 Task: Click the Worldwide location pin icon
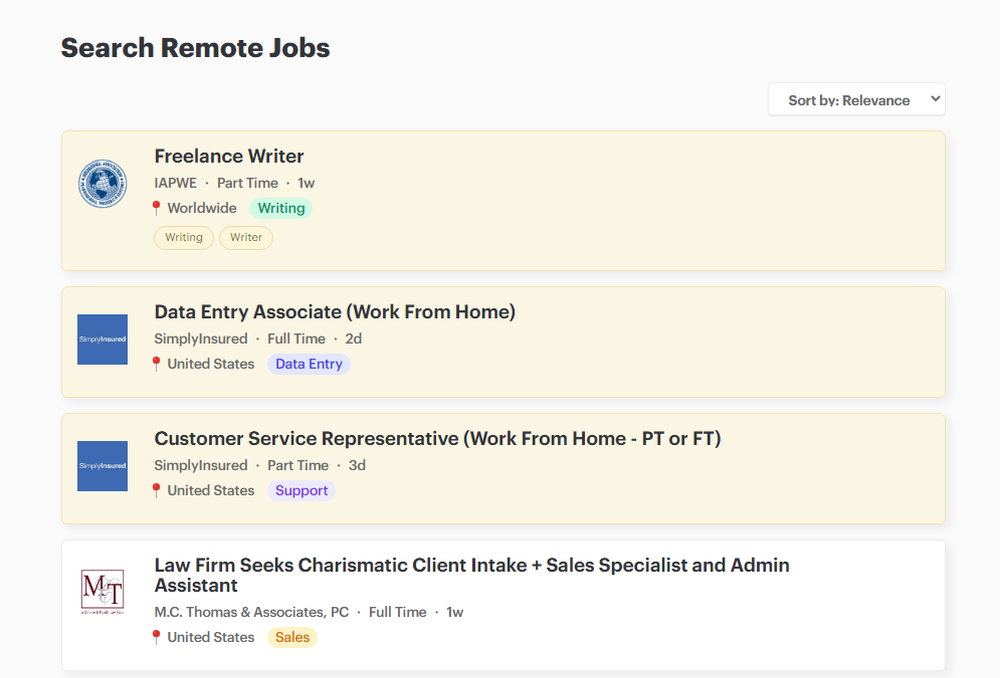coord(156,208)
